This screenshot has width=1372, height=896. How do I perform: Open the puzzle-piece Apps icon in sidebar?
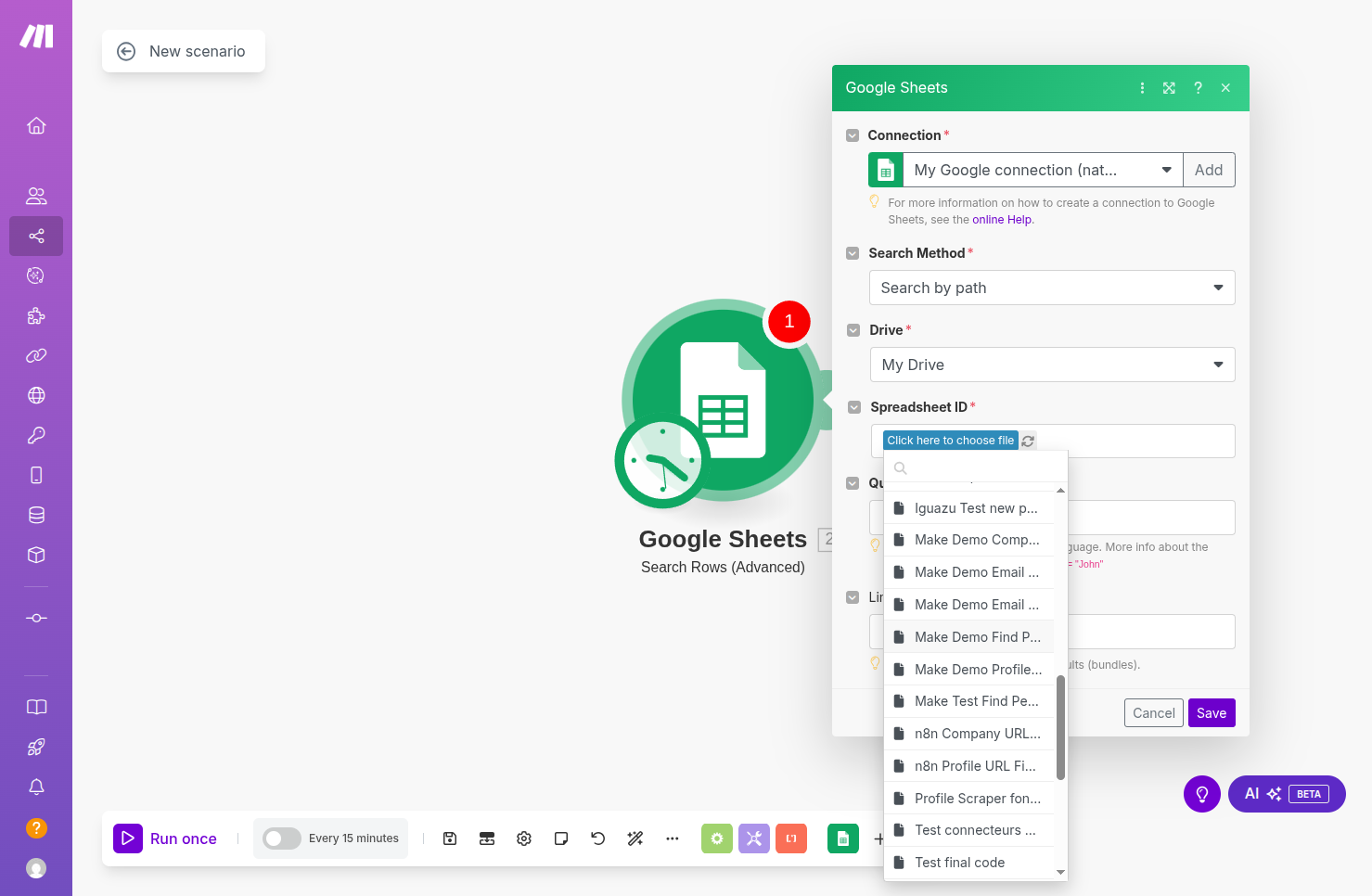(x=36, y=315)
